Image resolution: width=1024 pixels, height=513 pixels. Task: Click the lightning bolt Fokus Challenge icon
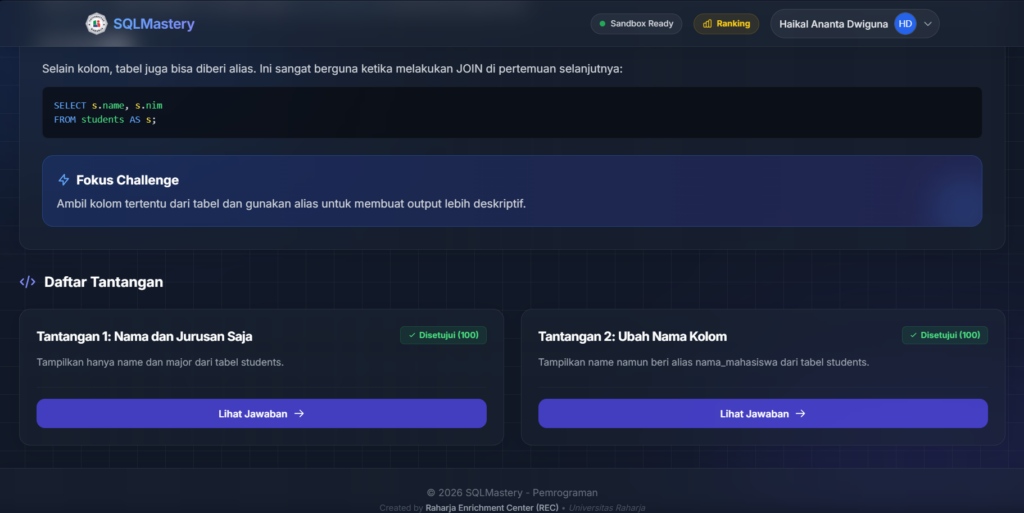point(63,179)
